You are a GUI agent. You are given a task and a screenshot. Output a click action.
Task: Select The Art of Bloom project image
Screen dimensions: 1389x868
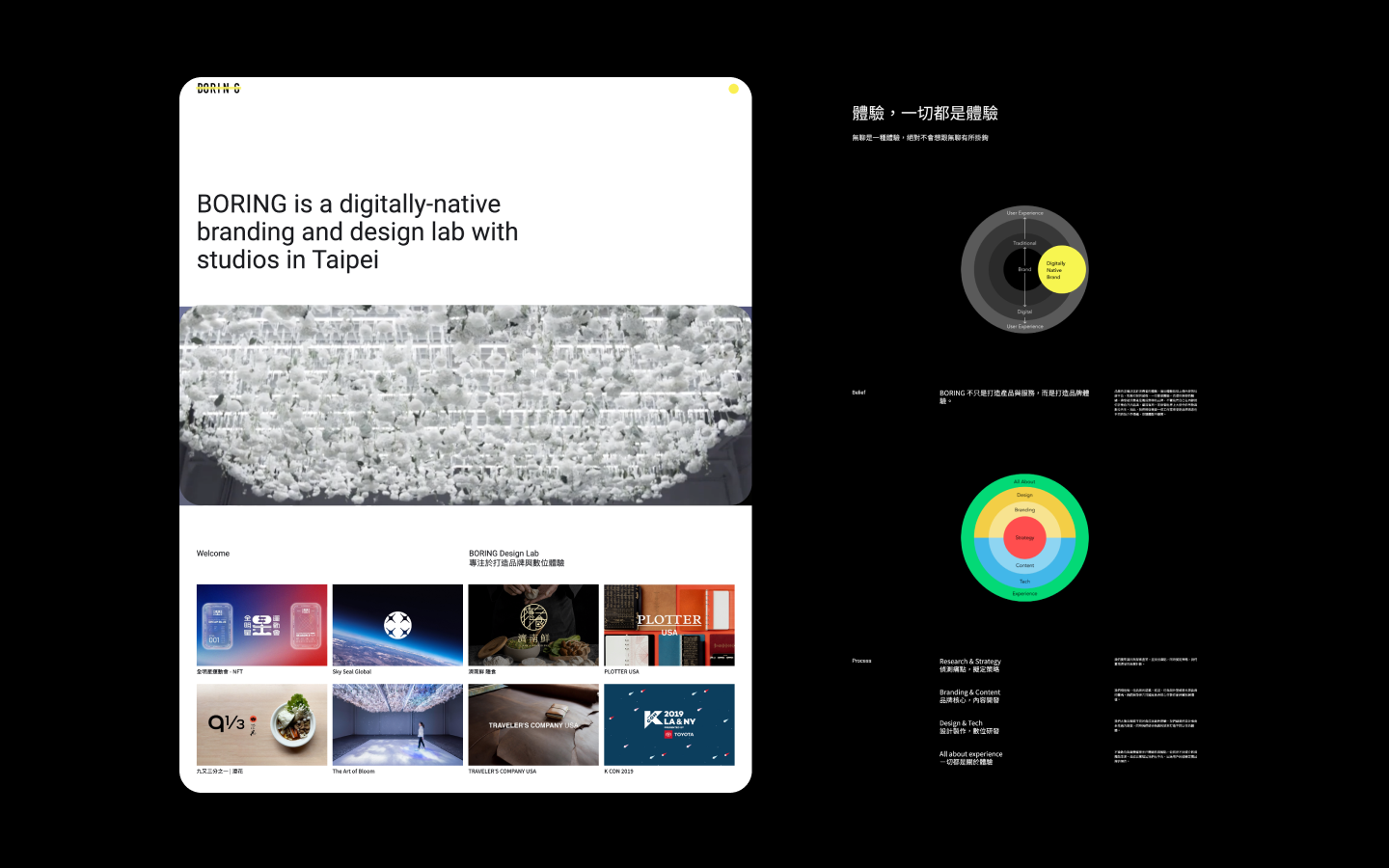pyautogui.click(x=397, y=724)
